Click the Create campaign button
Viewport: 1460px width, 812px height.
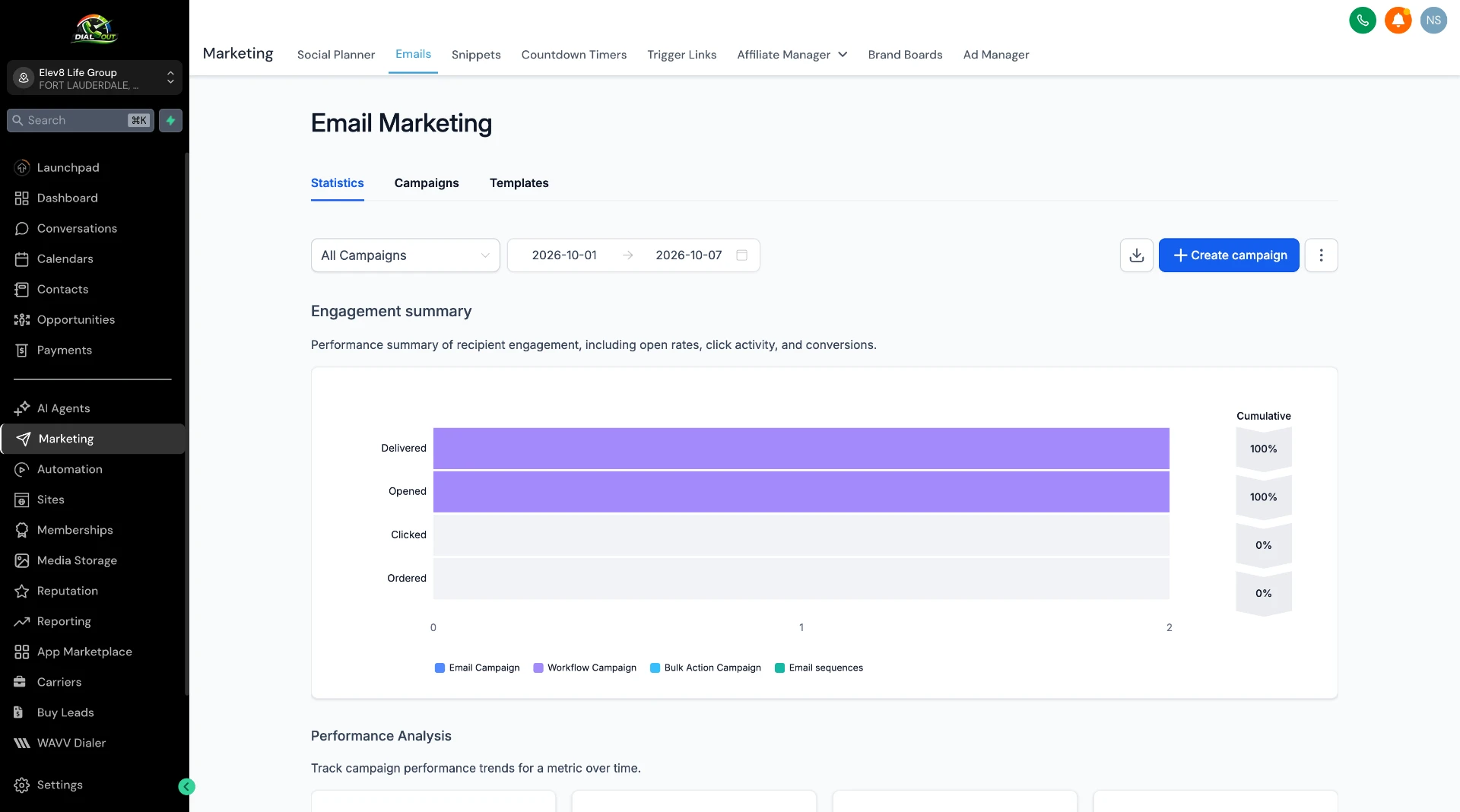point(1229,255)
